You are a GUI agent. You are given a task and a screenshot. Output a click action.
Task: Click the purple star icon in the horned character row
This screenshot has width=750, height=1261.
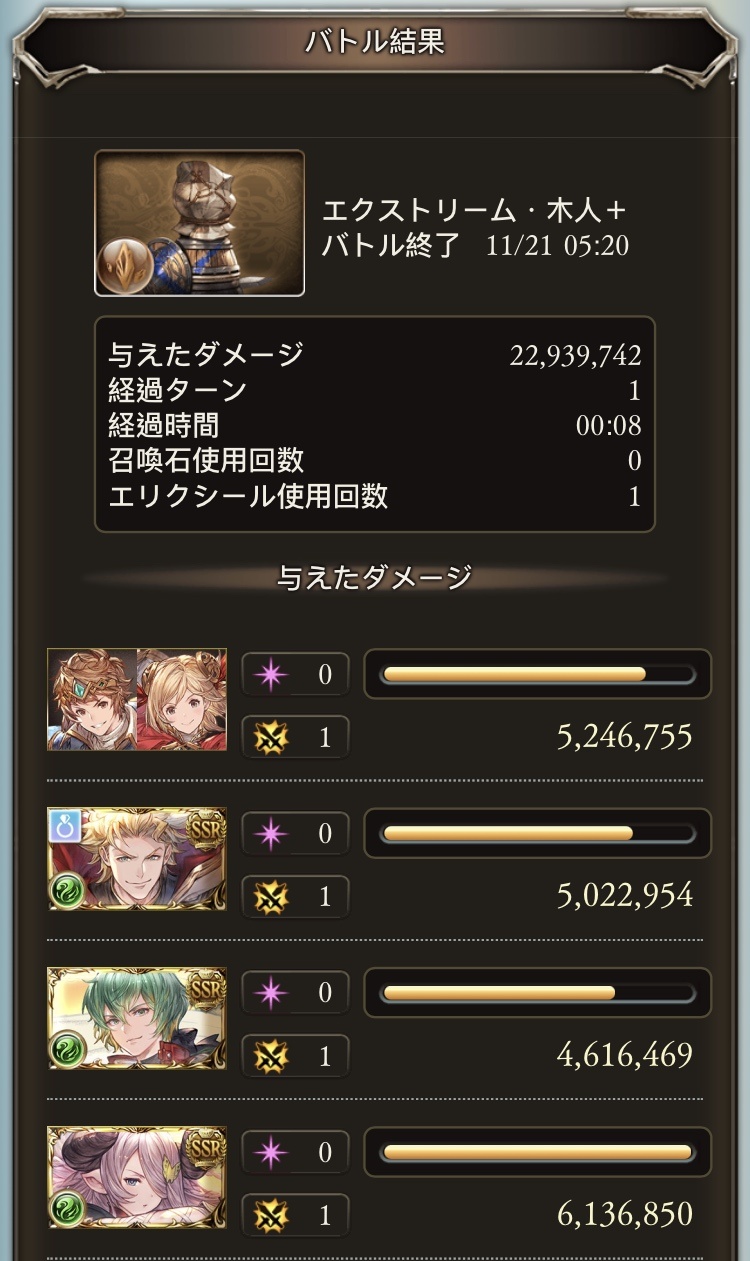tap(268, 1152)
